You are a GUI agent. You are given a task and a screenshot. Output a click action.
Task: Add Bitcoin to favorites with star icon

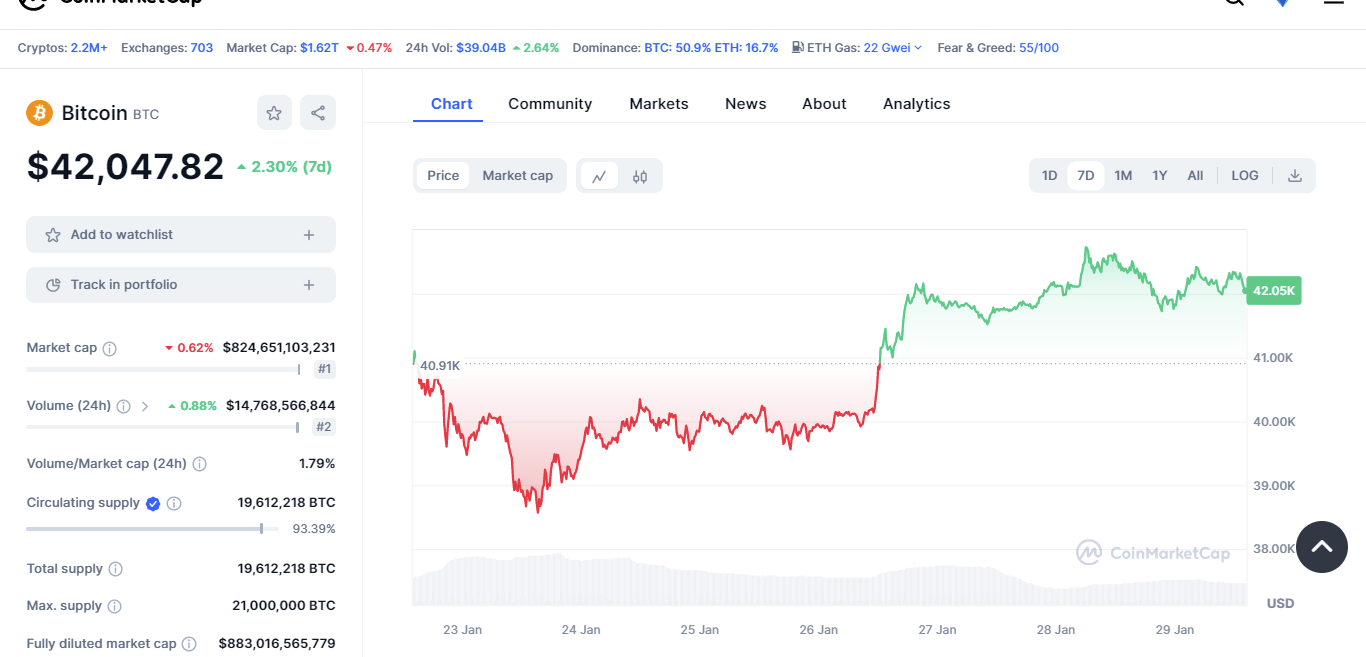point(274,113)
